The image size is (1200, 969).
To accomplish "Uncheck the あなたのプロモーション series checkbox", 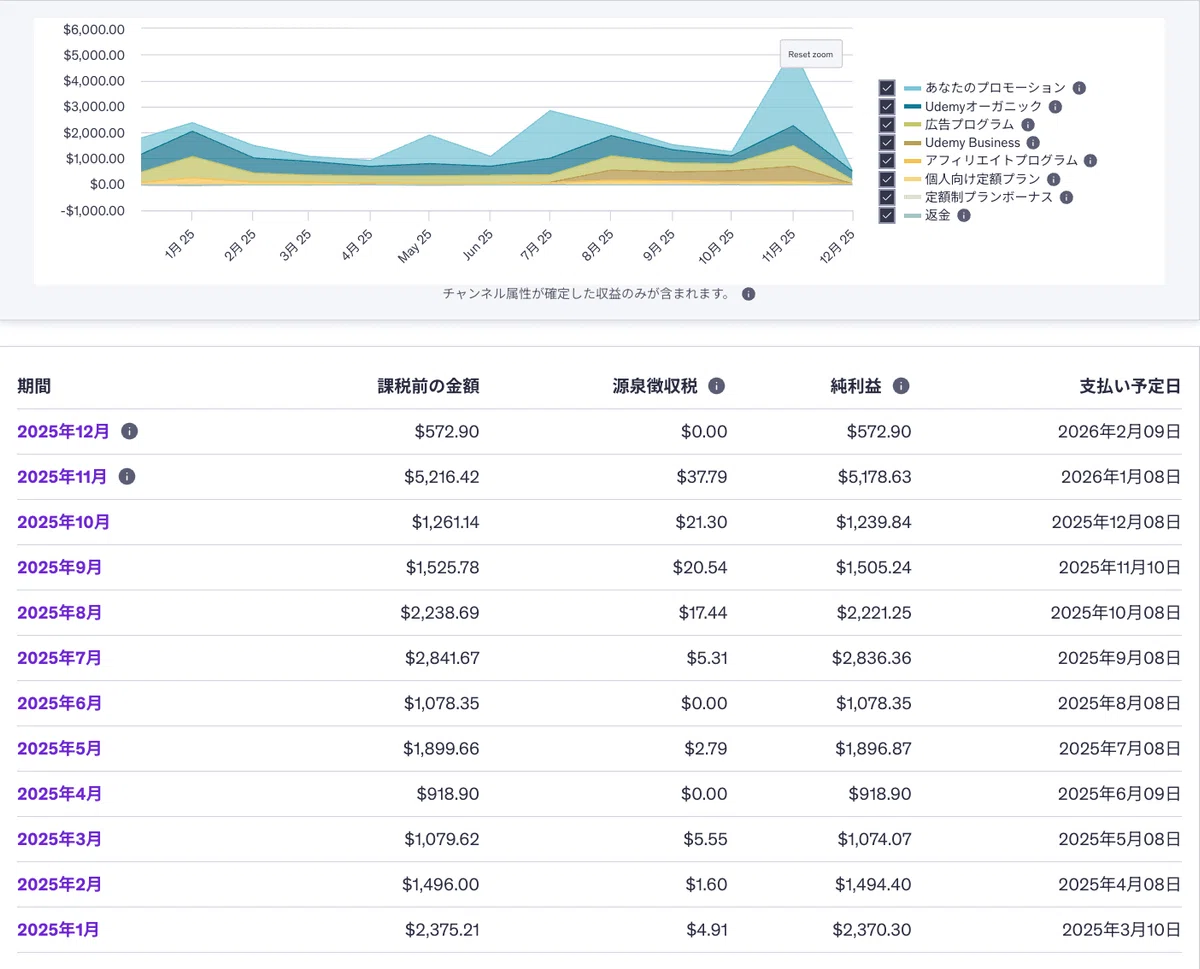I will click(x=887, y=88).
